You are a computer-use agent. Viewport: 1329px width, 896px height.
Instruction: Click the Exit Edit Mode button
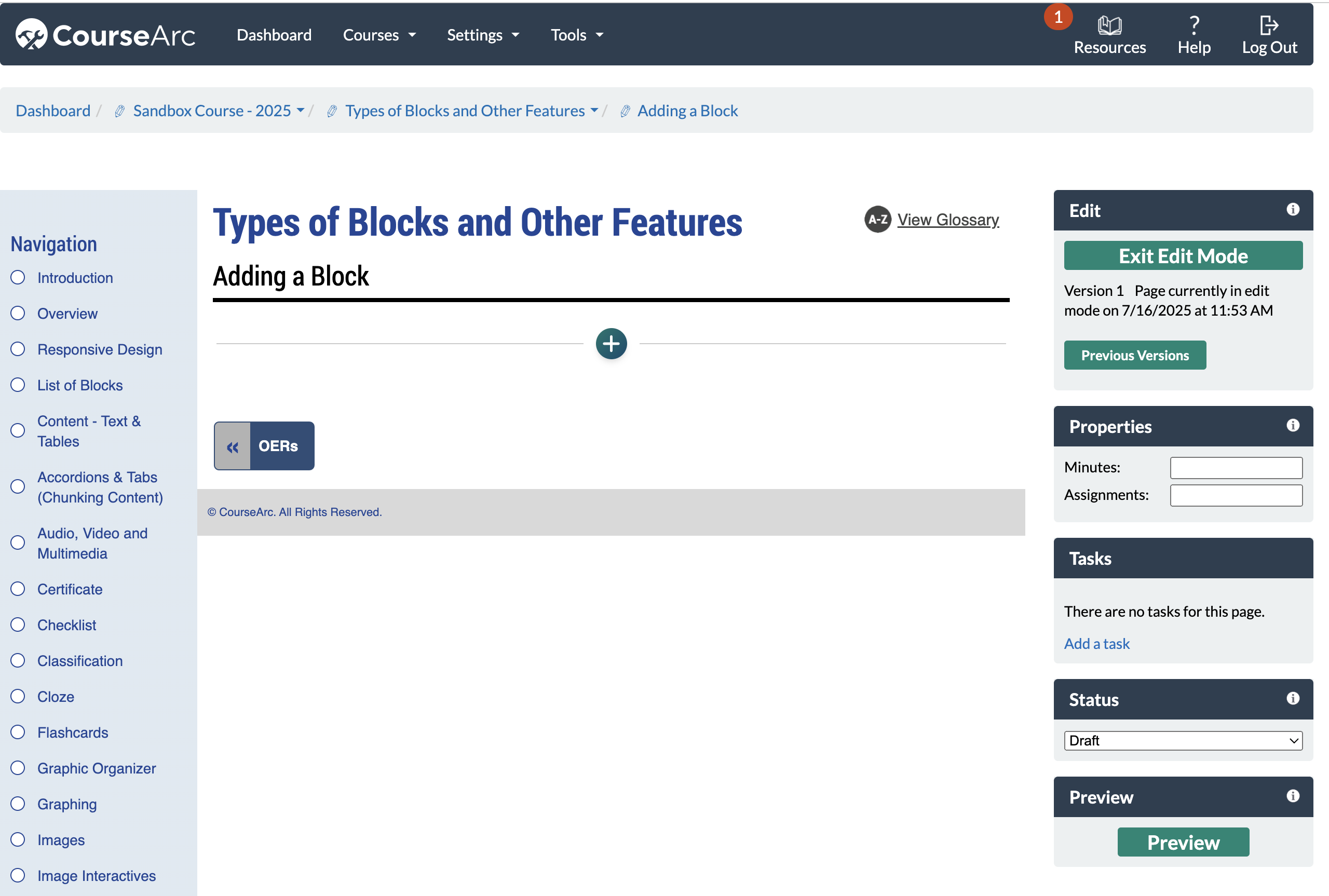point(1182,255)
